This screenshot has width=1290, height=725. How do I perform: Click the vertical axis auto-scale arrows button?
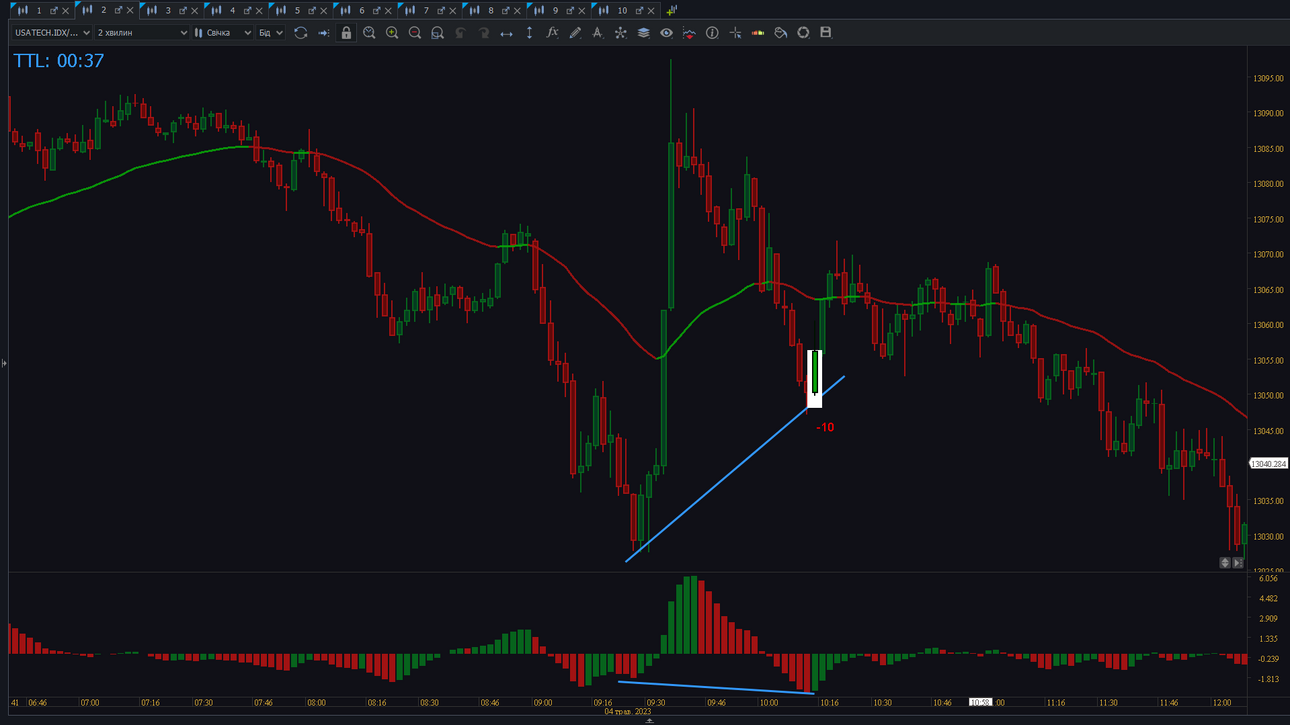click(x=1225, y=563)
